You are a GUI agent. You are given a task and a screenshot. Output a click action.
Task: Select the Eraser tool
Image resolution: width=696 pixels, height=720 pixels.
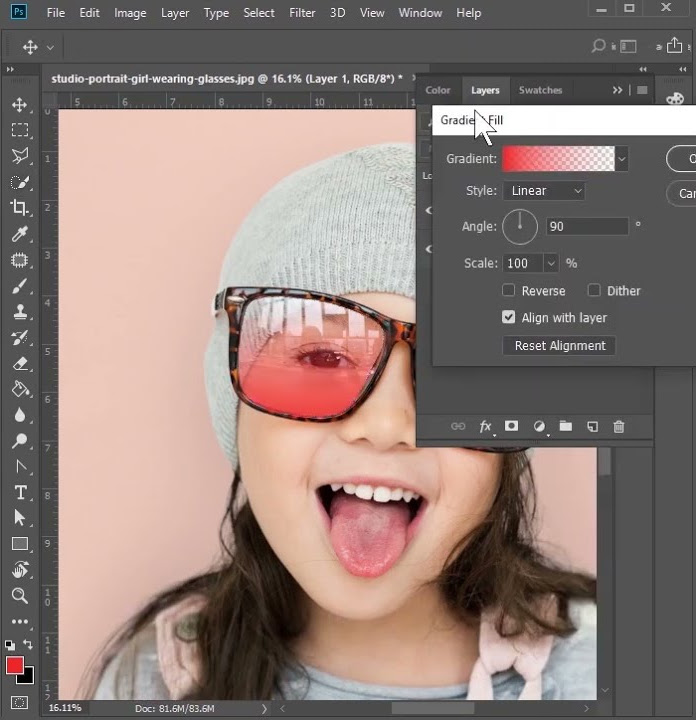(x=19, y=364)
